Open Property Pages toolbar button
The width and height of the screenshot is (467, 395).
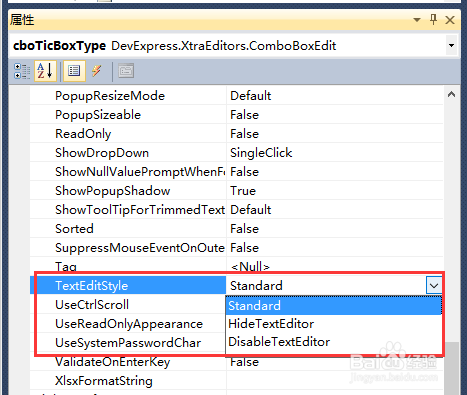(x=126, y=71)
